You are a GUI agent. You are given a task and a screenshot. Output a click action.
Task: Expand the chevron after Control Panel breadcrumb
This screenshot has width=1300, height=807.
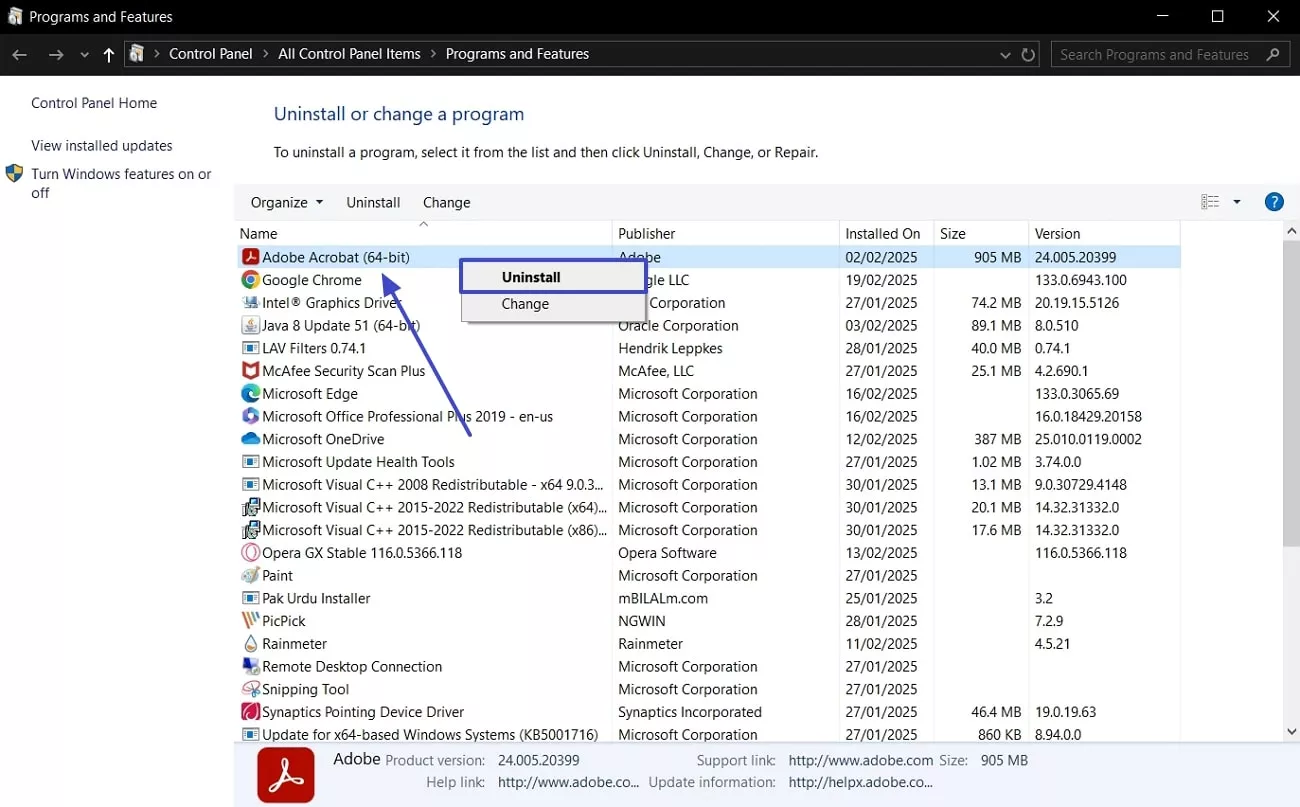click(x=265, y=54)
